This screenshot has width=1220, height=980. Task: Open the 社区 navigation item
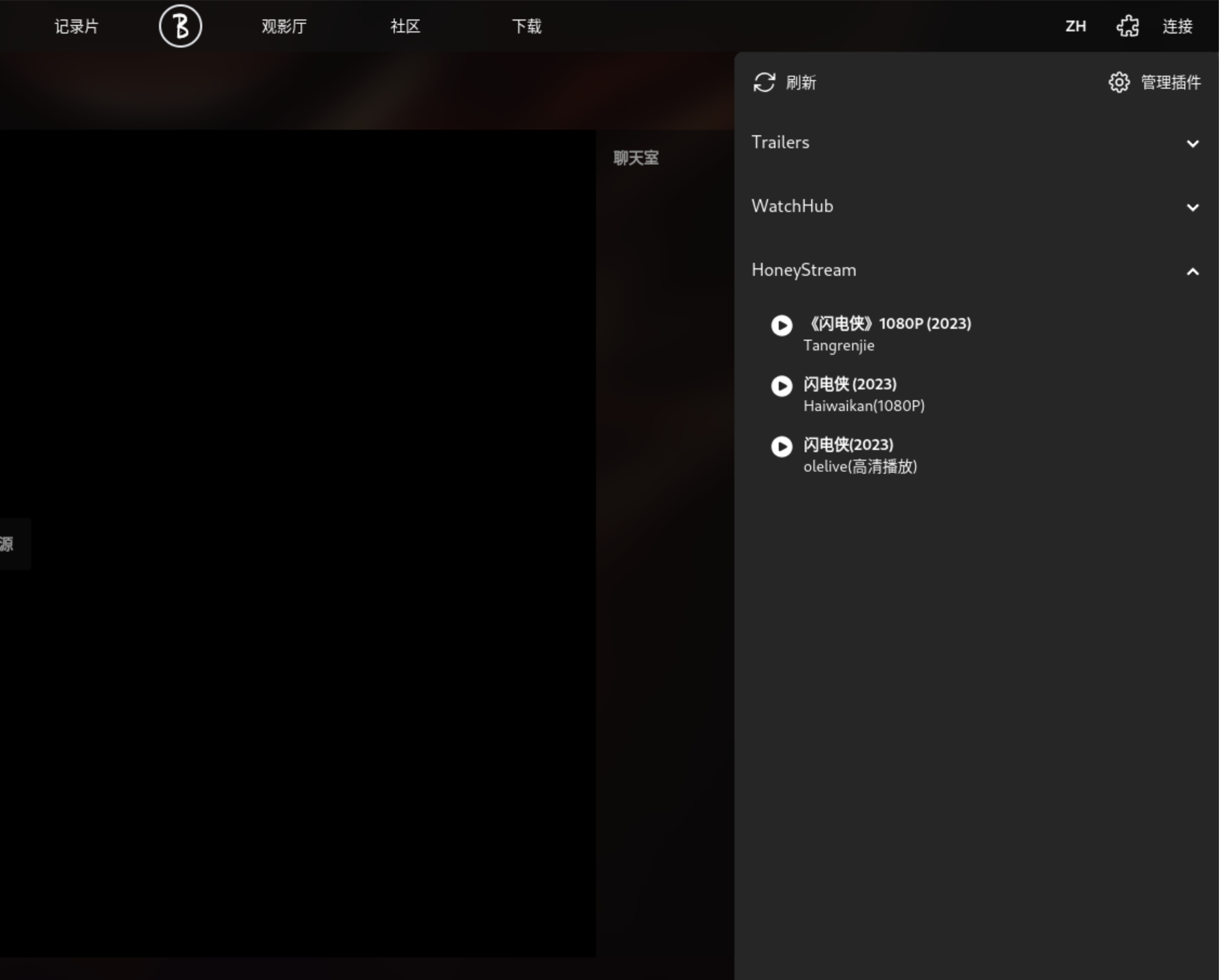coord(405,27)
